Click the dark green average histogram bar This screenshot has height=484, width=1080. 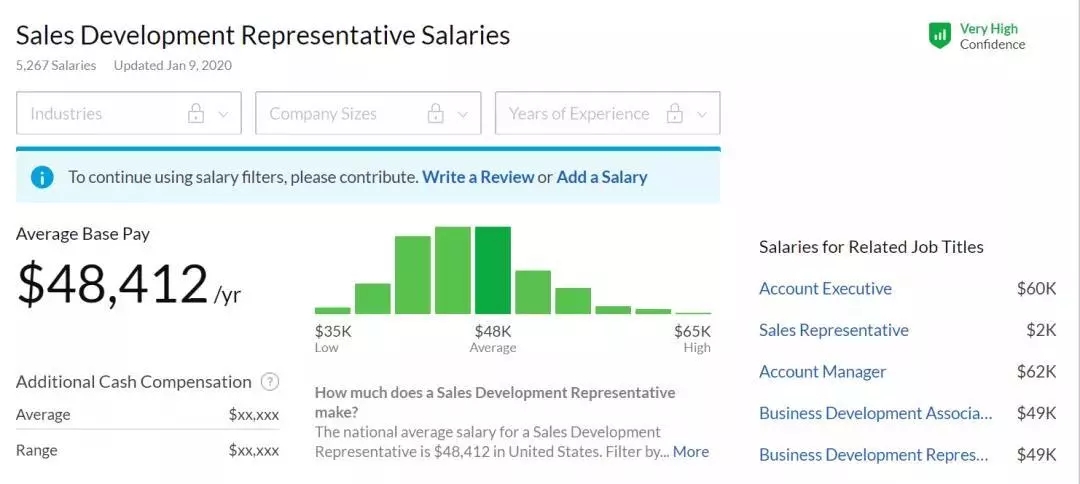pyautogui.click(x=493, y=270)
